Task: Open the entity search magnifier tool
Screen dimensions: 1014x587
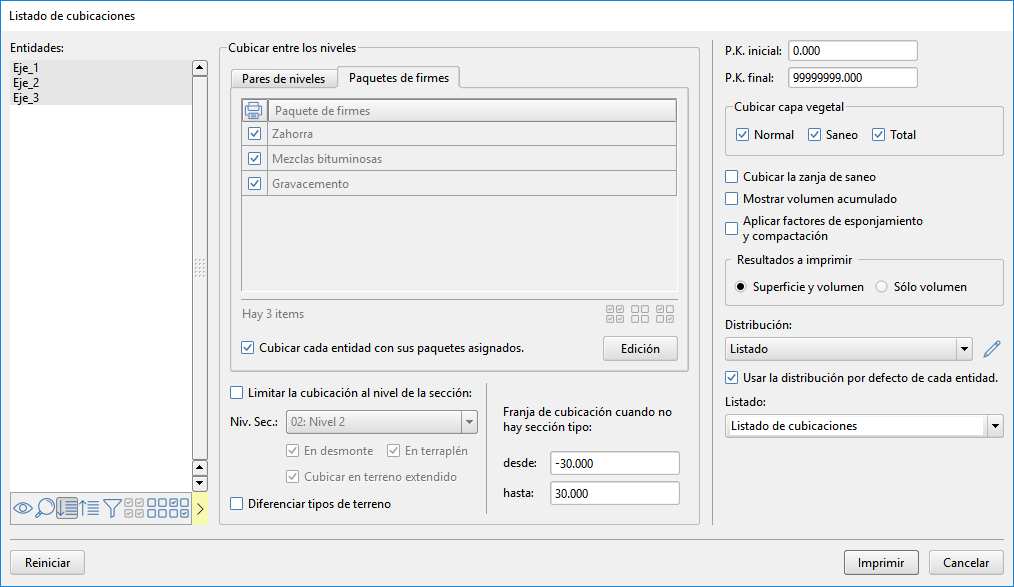Action: pos(45,508)
